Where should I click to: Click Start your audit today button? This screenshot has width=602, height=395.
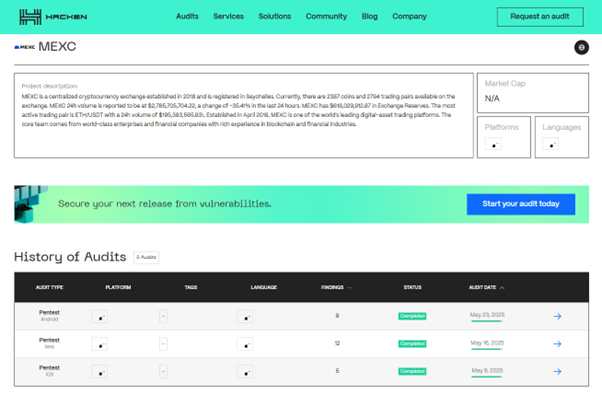click(521, 204)
